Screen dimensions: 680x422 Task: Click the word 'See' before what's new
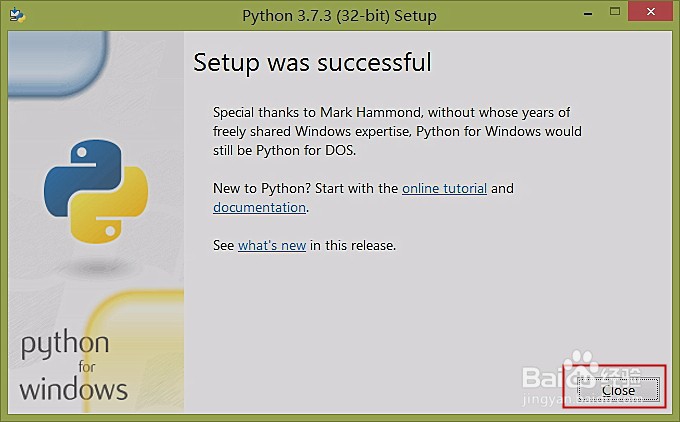pos(223,245)
